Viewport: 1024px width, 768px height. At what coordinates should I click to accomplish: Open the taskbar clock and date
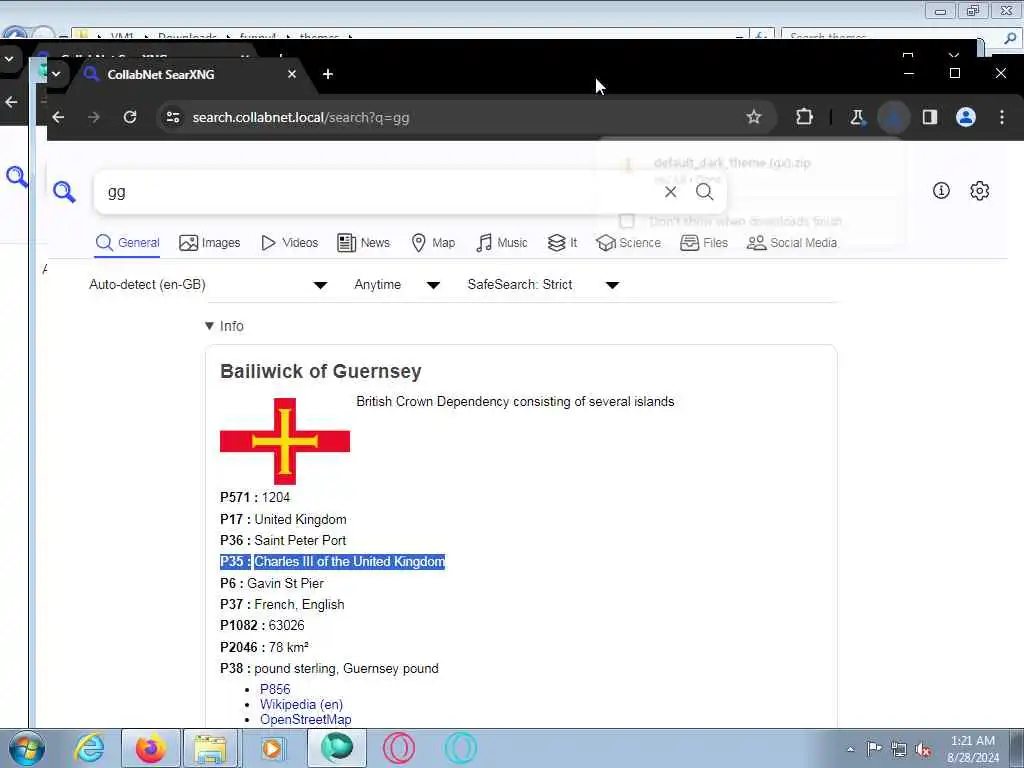pyautogui.click(x=973, y=749)
